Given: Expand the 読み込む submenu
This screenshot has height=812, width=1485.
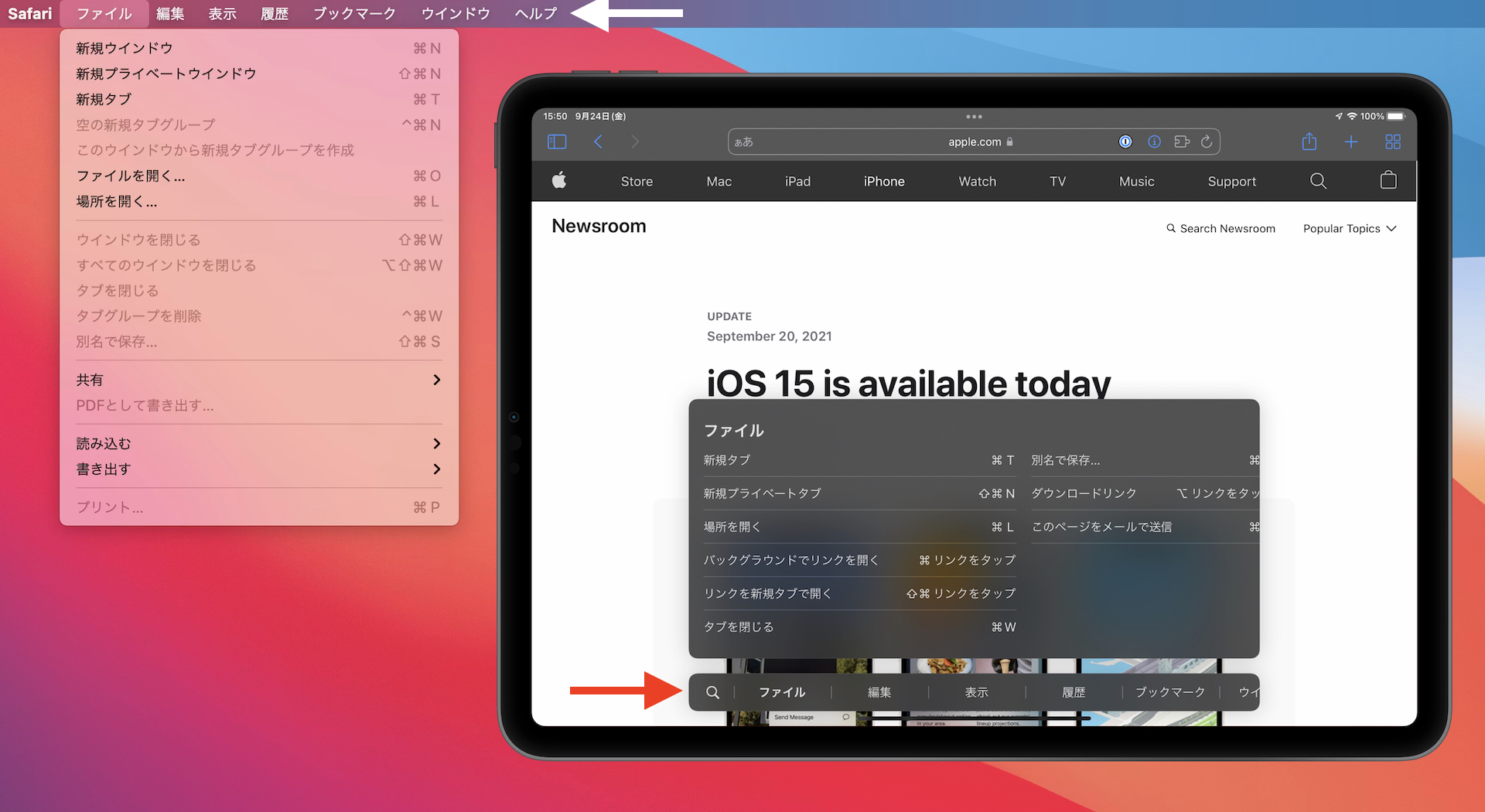Looking at the screenshot, I should coord(259,443).
